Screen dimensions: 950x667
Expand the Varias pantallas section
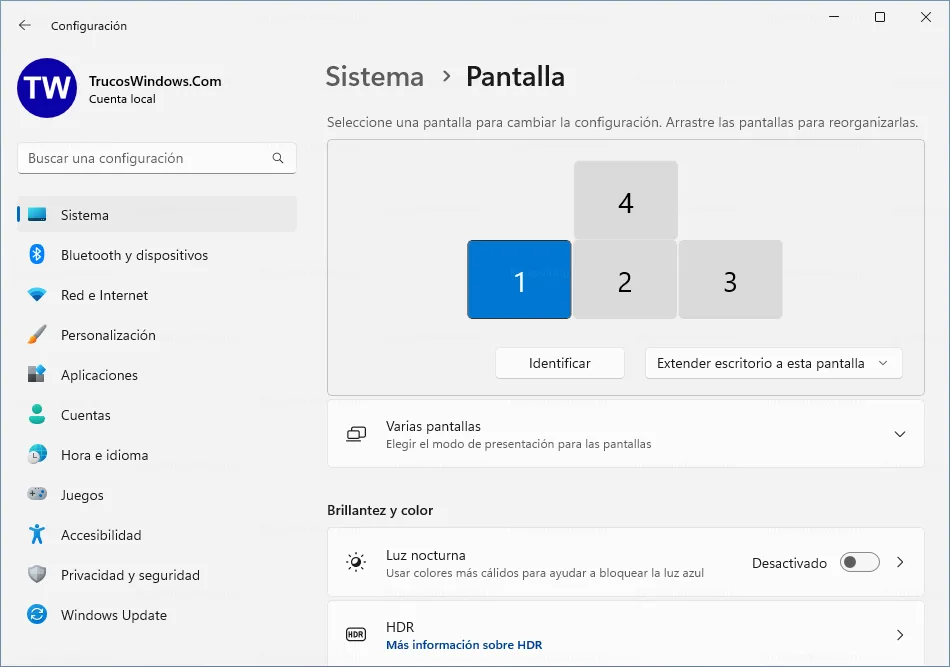(x=626, y=434)
